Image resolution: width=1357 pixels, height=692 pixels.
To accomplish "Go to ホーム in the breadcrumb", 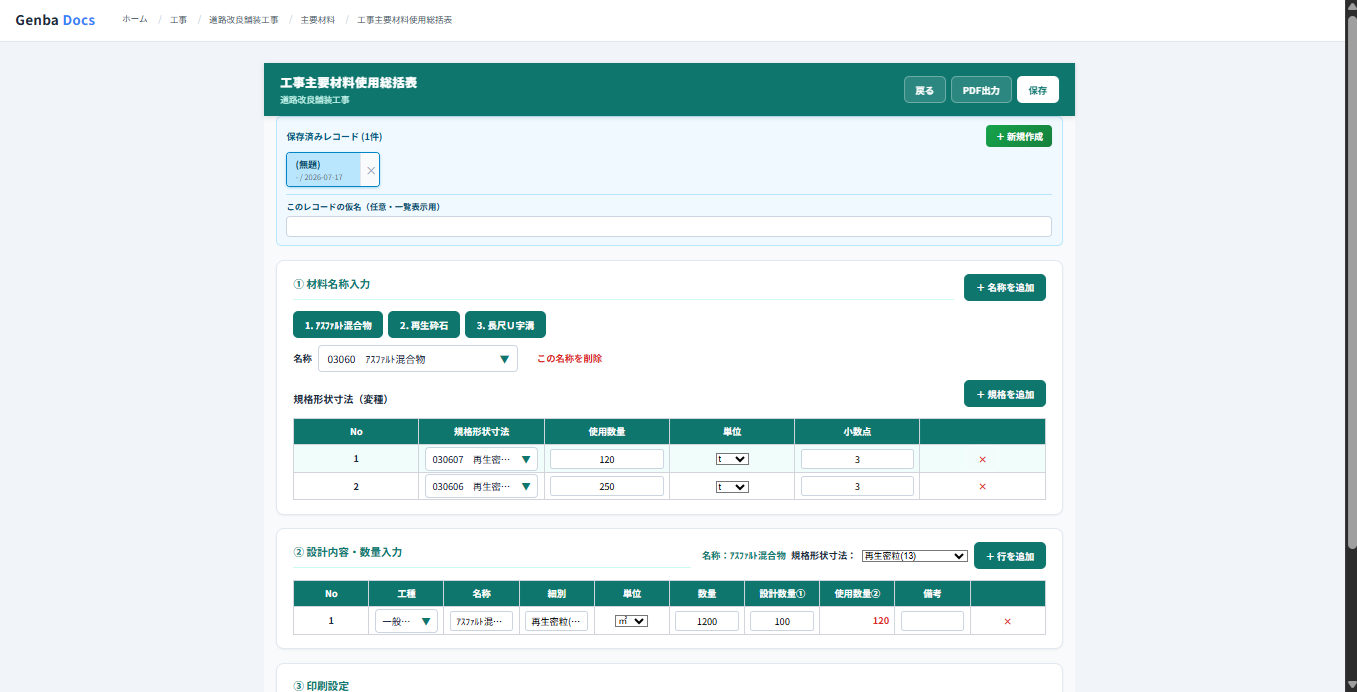I will [x=135, y=20].
